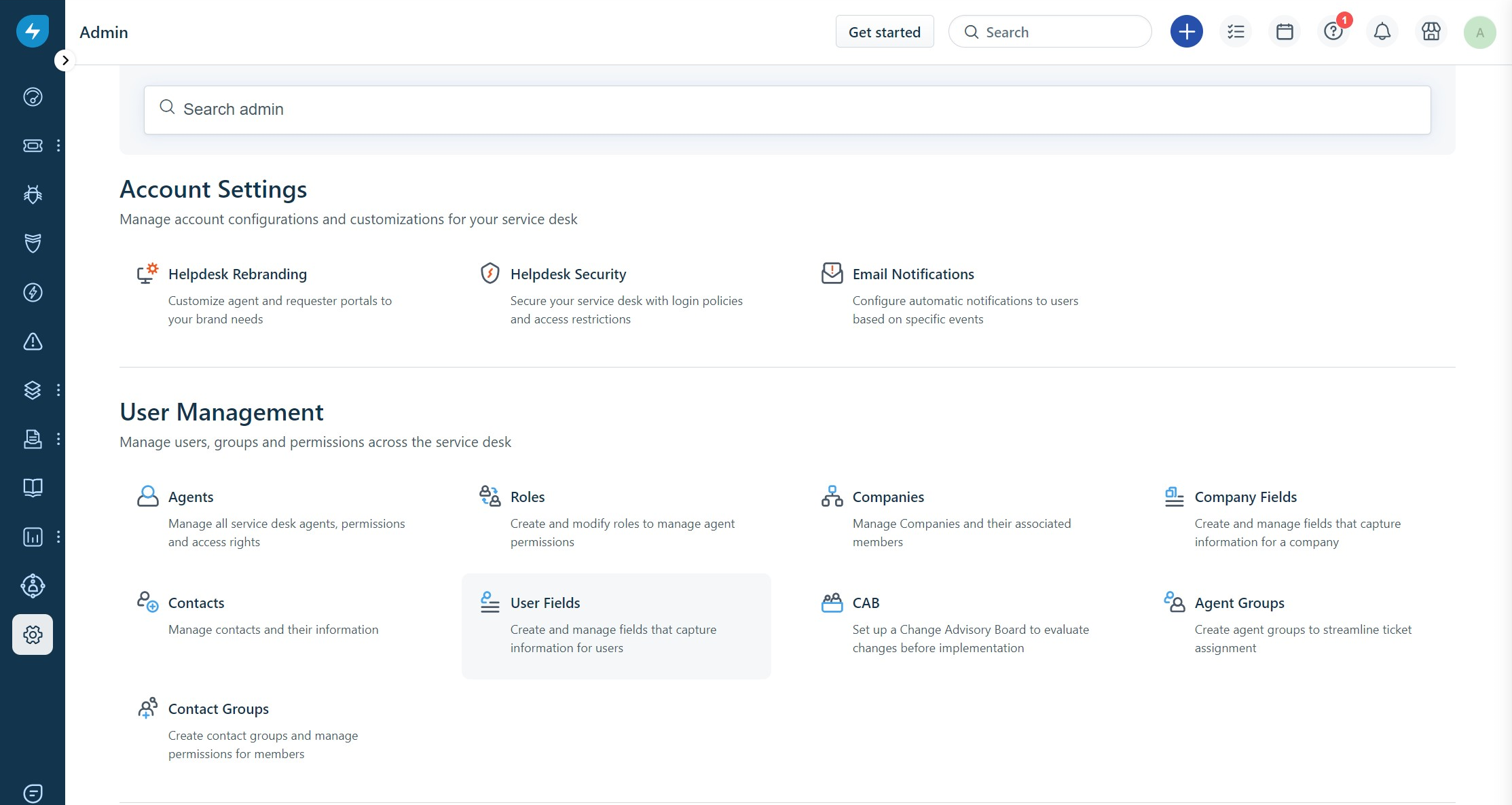
Task: Open Helpdesk Security settings
Action: [x=568, y=274]
